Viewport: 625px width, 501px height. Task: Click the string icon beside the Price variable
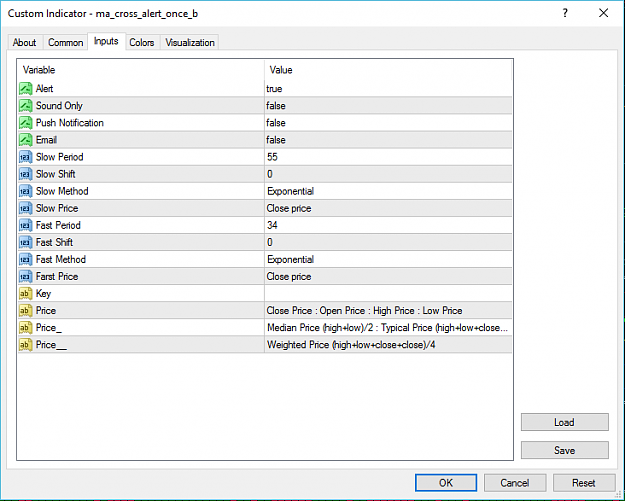click(26, 311)
